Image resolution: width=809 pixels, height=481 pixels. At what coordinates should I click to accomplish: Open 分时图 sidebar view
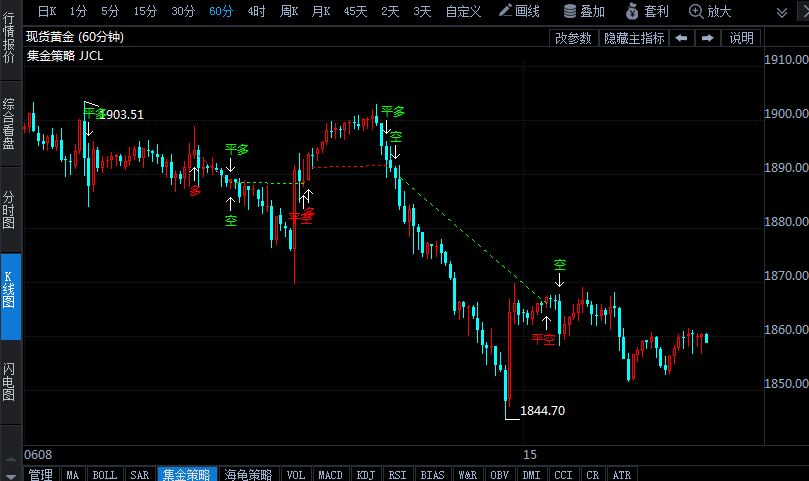coord(9,210)
